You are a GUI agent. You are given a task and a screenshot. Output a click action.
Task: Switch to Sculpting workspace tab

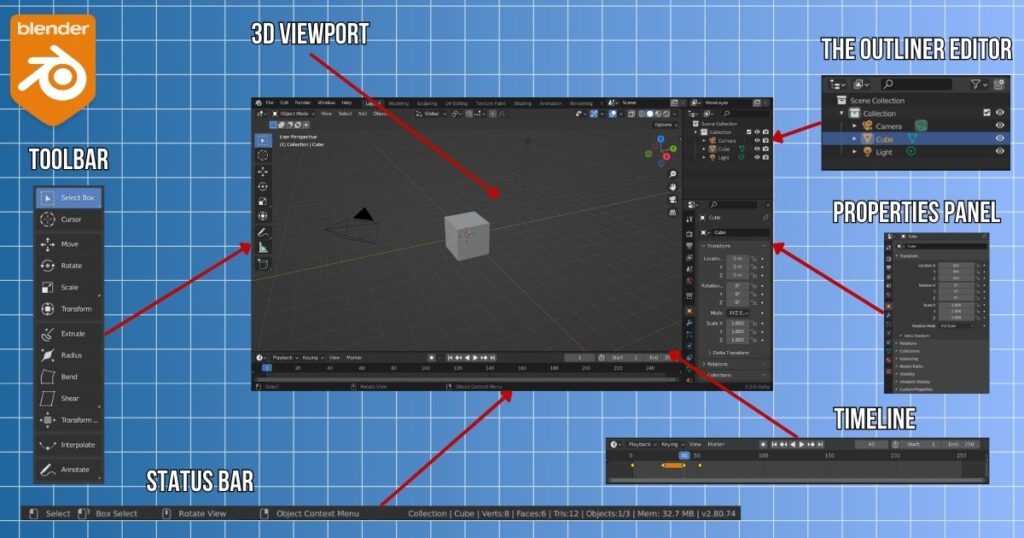point(426,103)
